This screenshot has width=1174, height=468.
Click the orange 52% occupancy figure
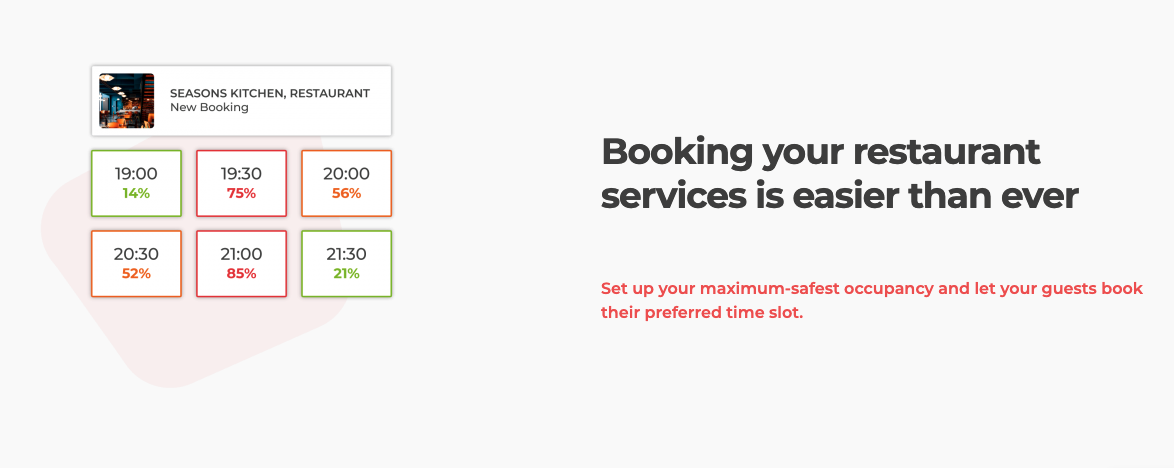[x=136, y=274]
